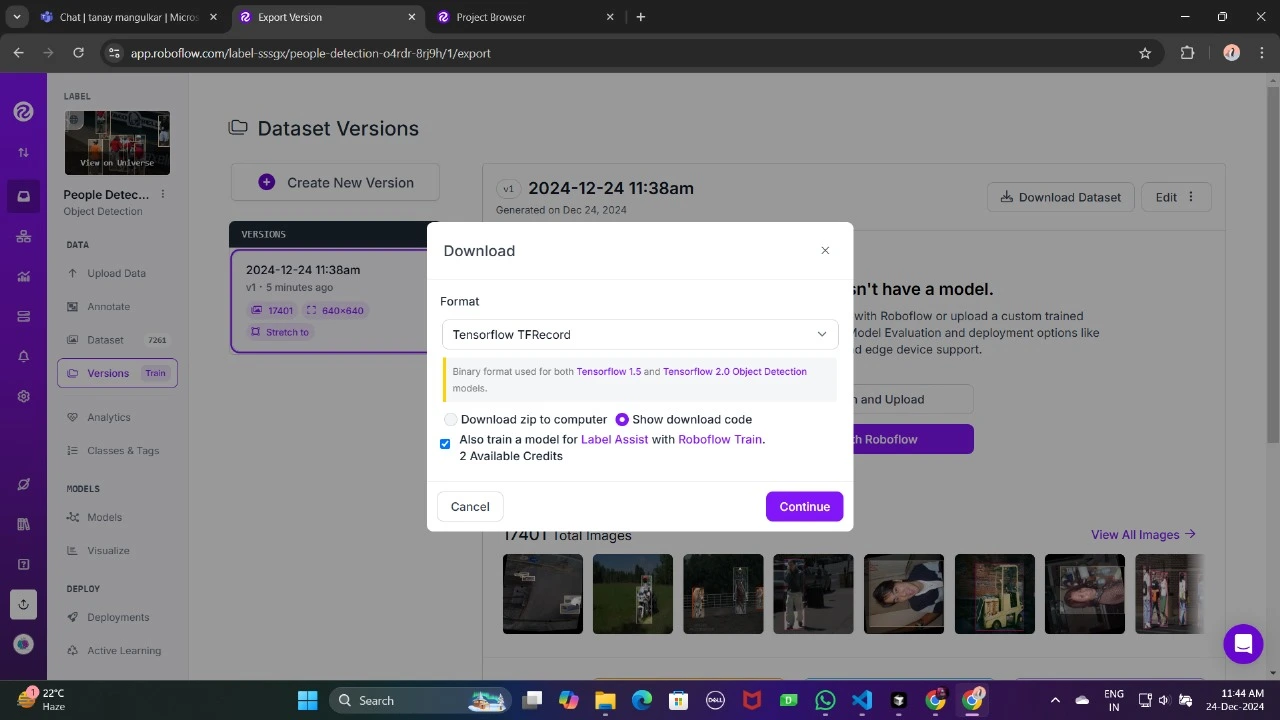This screenshot has height=720, width=1280.
Task: Go back with the browser back arrow
Action: pos(19,53)
